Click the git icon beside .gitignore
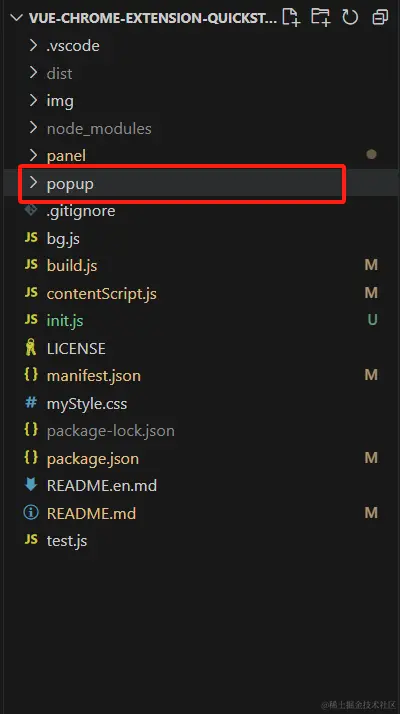This screenshot has height=714, width=400. pos(31,210)
